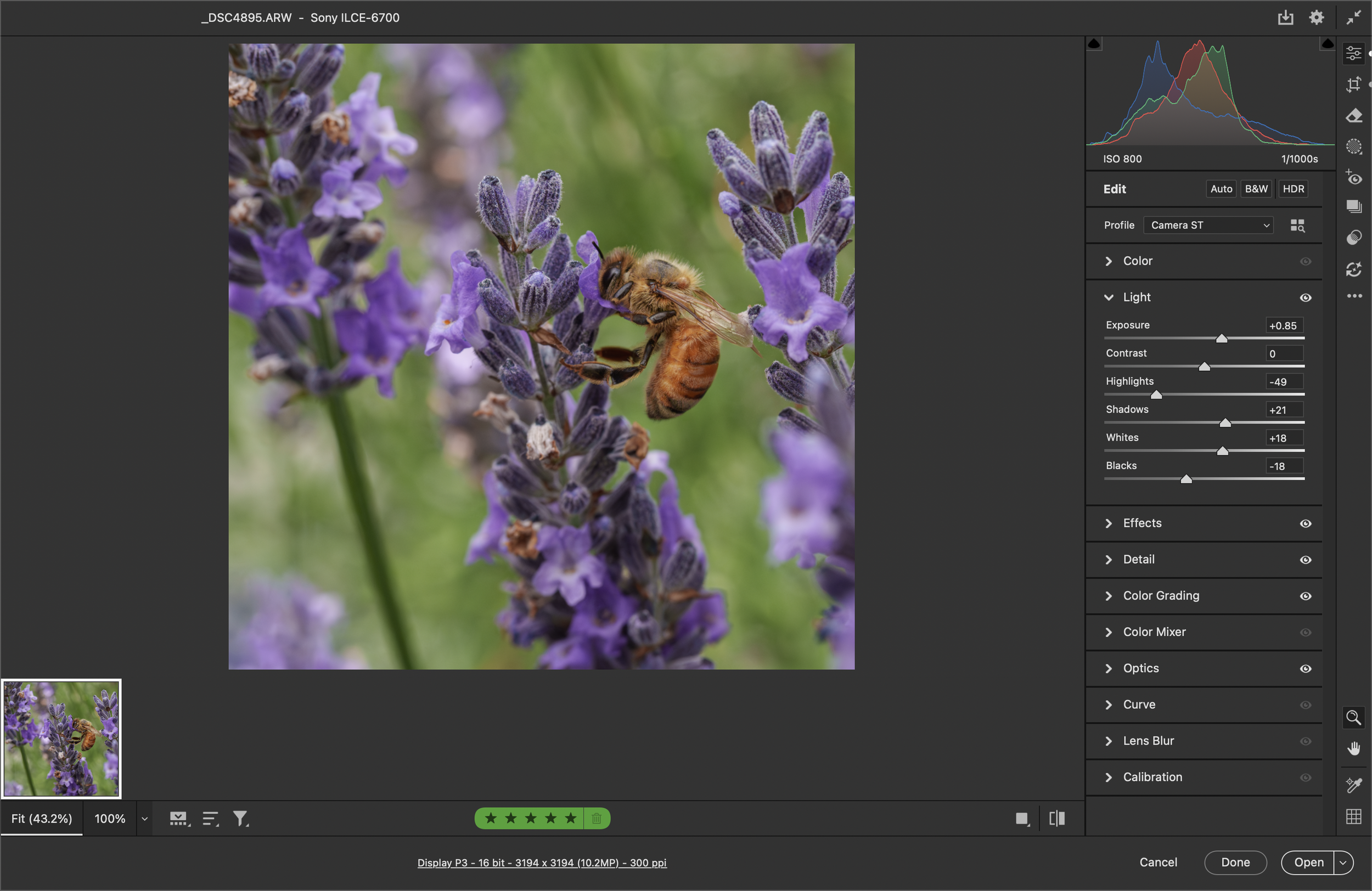The width and height of the screenshot is (1372, 891).
Task: Open the White Balance eyedropper
Action: 1354,785
